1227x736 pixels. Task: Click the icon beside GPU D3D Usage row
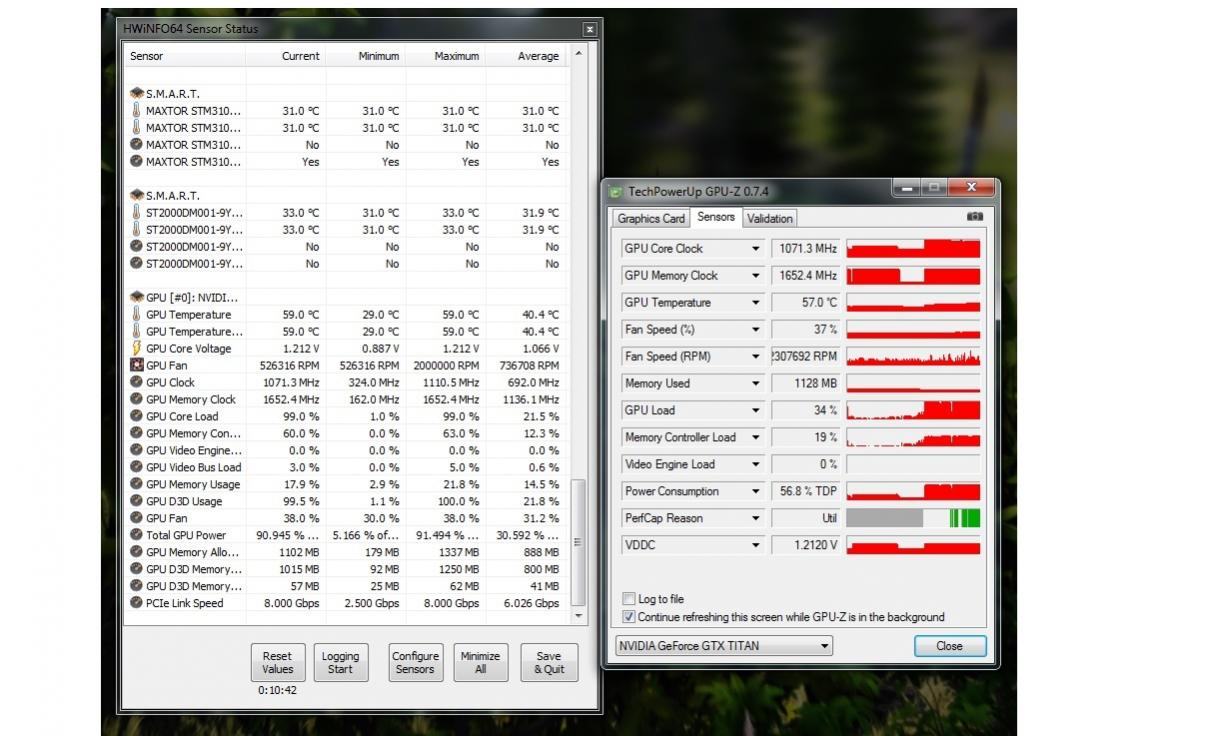coord(137,501)
